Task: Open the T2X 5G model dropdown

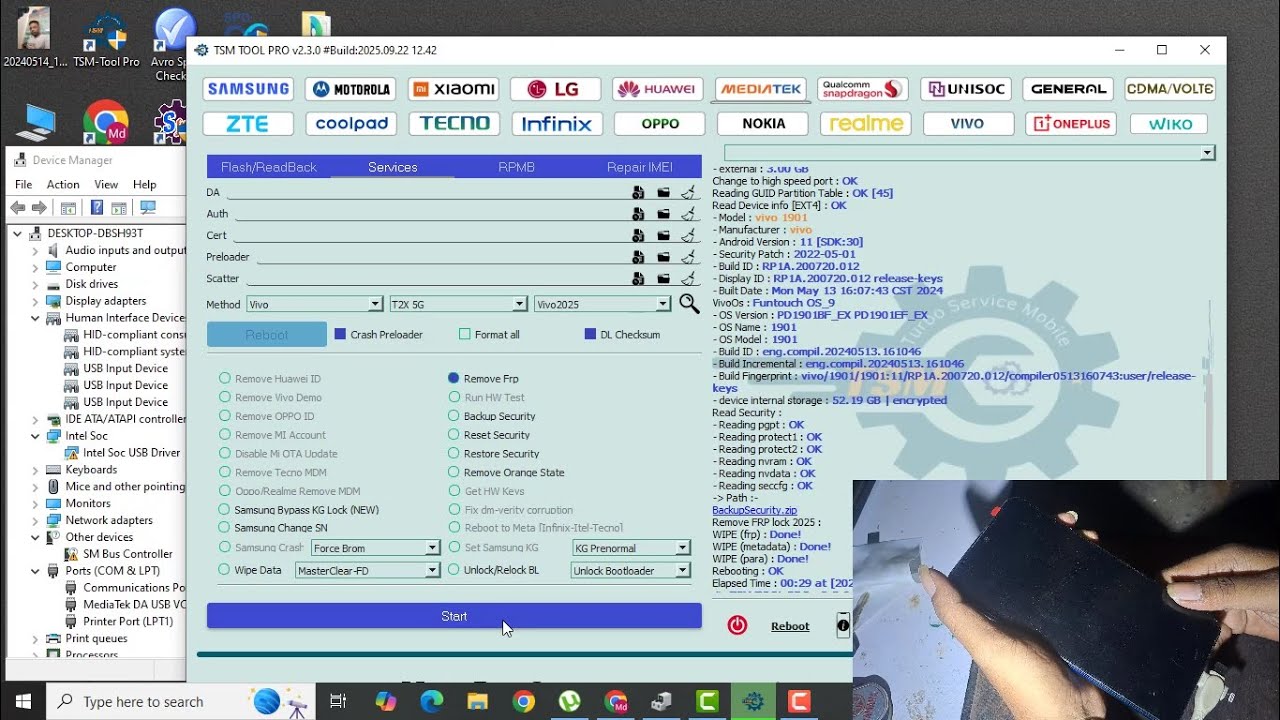Action: point(458,304)
